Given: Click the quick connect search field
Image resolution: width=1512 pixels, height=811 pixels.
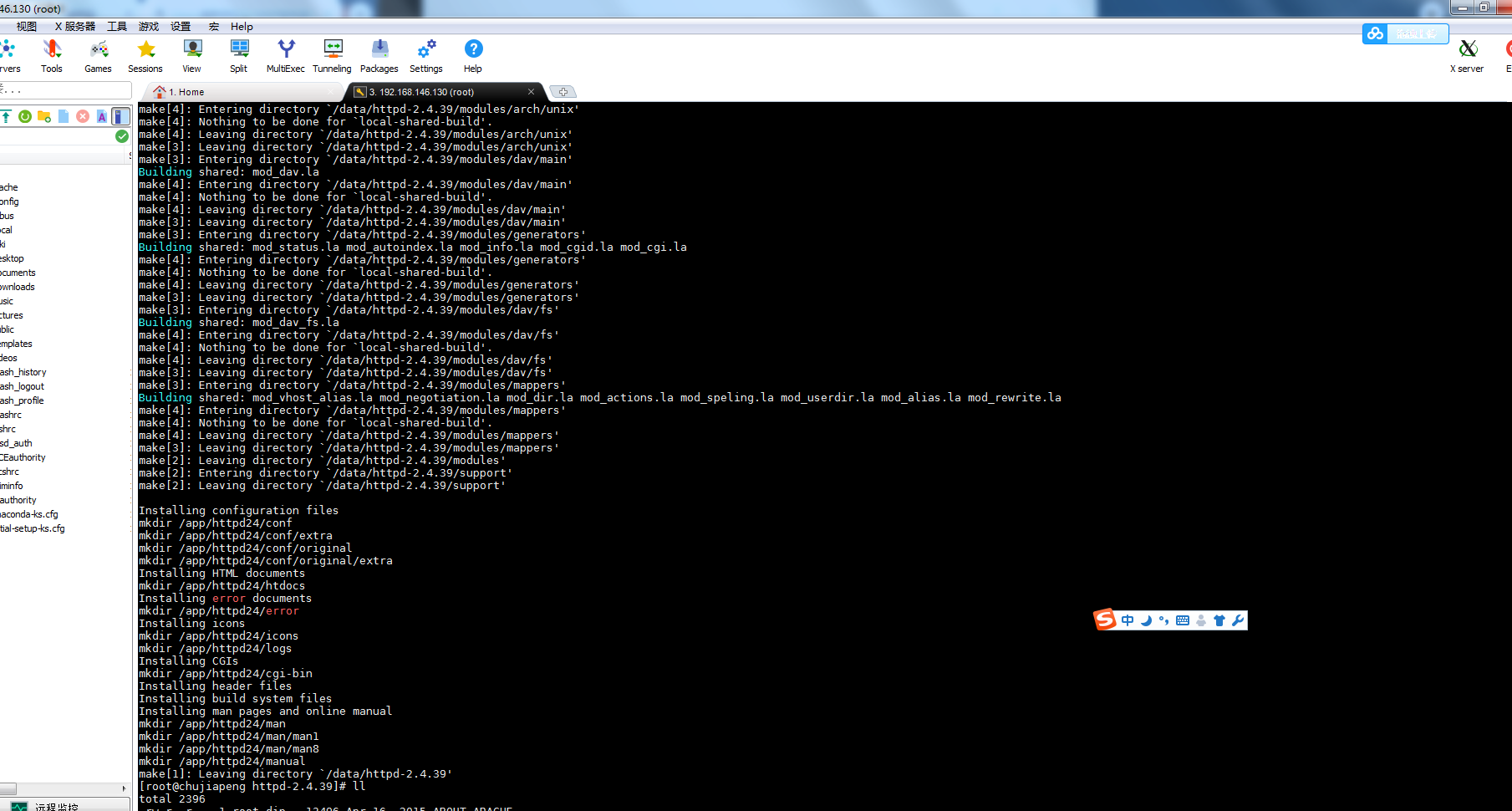Looking at the screenshot, I should (65, 89).
